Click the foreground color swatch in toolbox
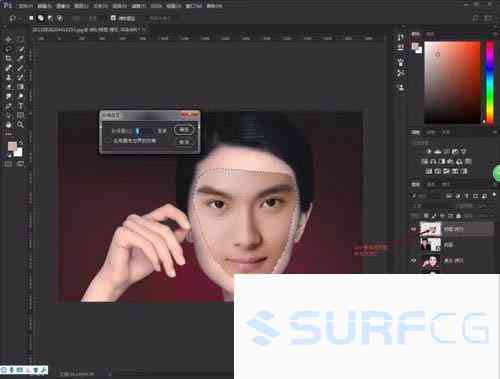Viewport: 500px width, 379px height. (x=12, y=147)
